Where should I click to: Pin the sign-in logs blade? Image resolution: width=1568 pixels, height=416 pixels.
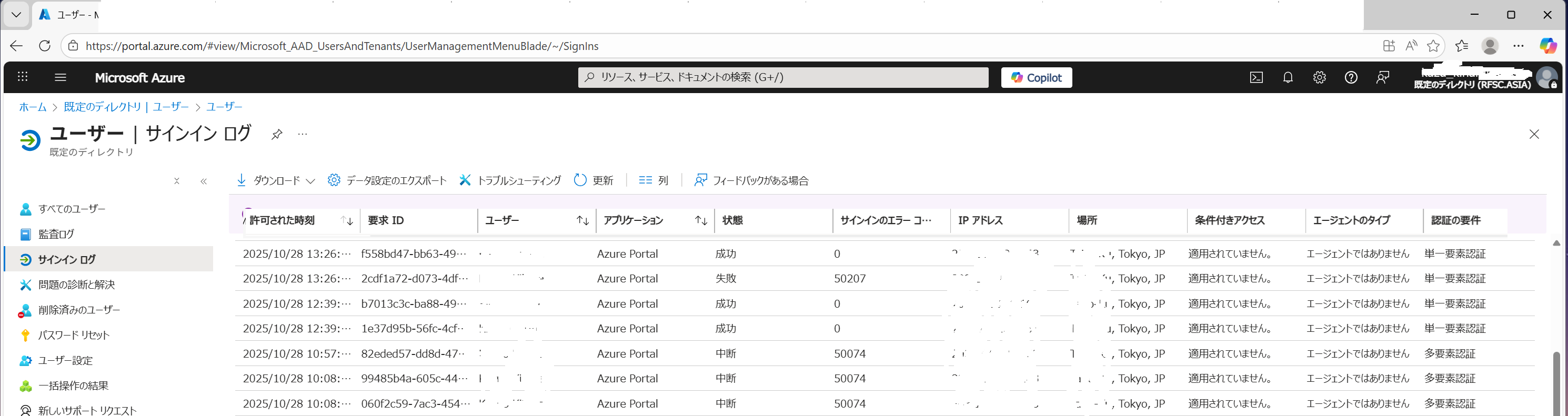[x=277, y=135]
